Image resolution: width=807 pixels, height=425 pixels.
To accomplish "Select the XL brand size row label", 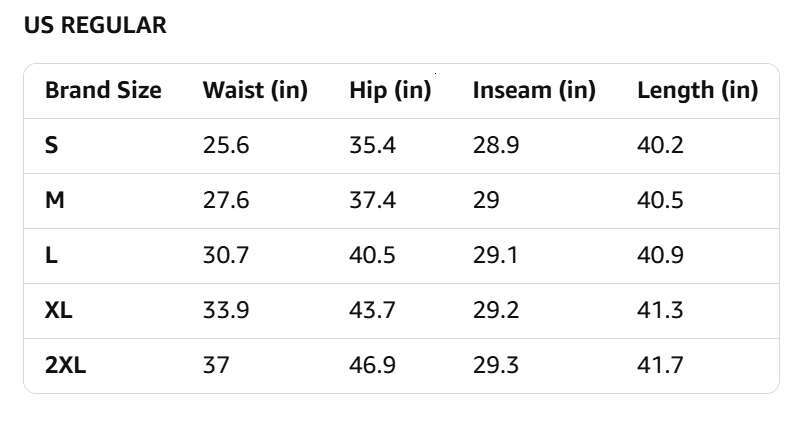I will (x=59, y=311).
